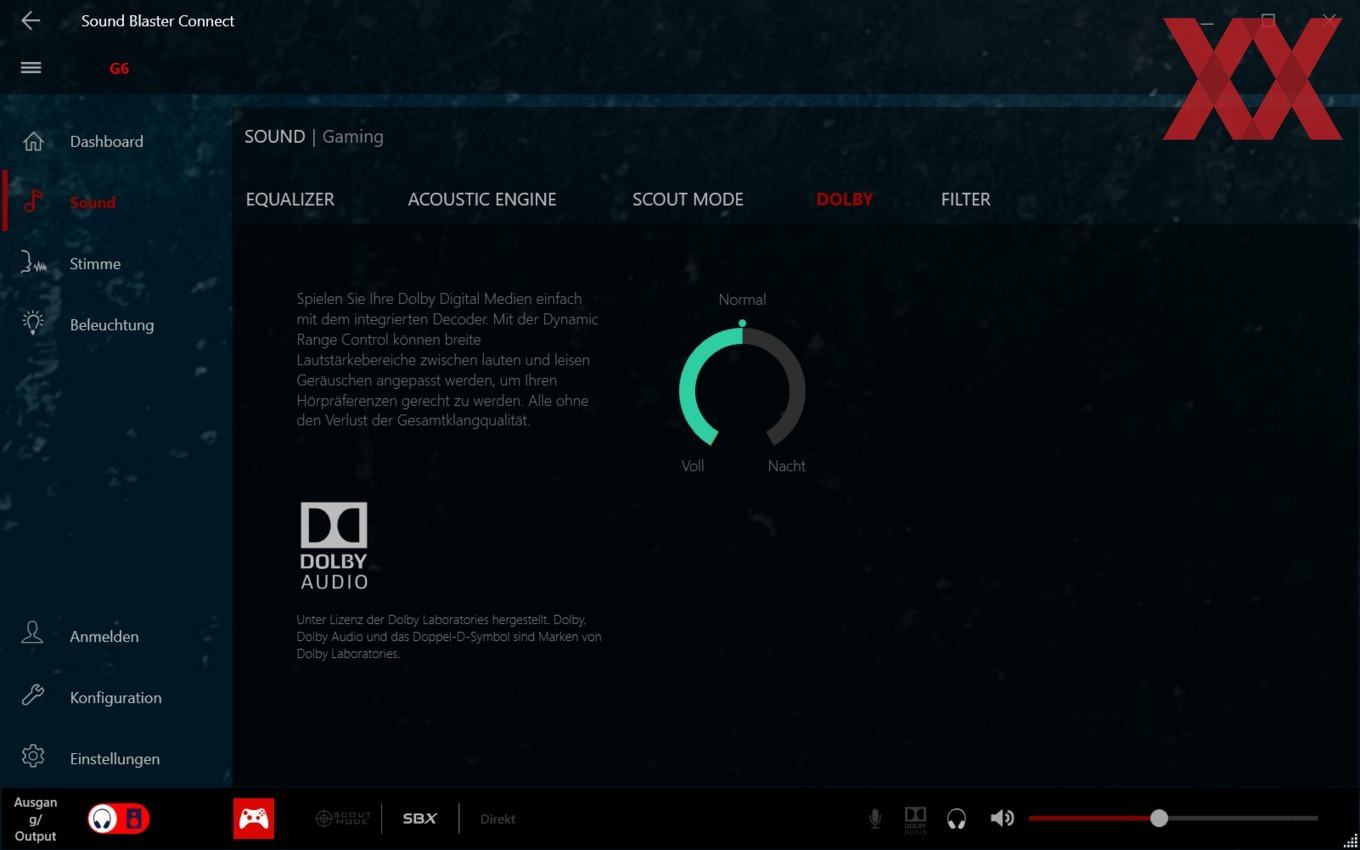
Task: Click the Dolby Audio logo image
Action: click(334, 545)
